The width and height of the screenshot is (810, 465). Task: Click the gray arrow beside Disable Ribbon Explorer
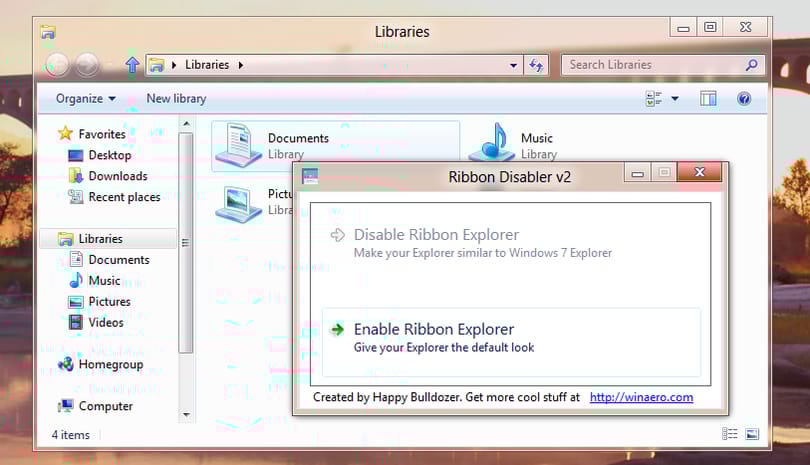[337, 235]
